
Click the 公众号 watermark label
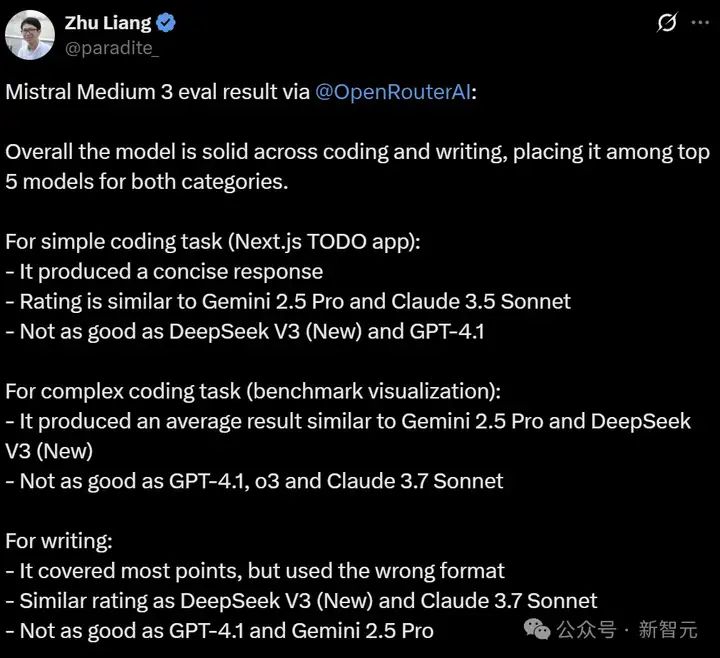coord(586,629)
